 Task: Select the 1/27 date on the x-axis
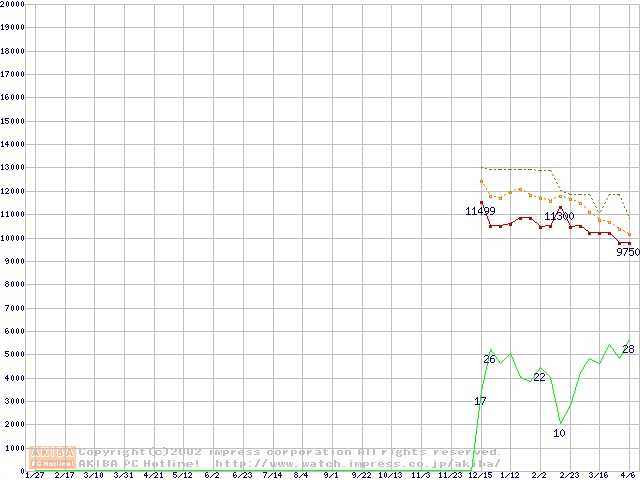35,475
